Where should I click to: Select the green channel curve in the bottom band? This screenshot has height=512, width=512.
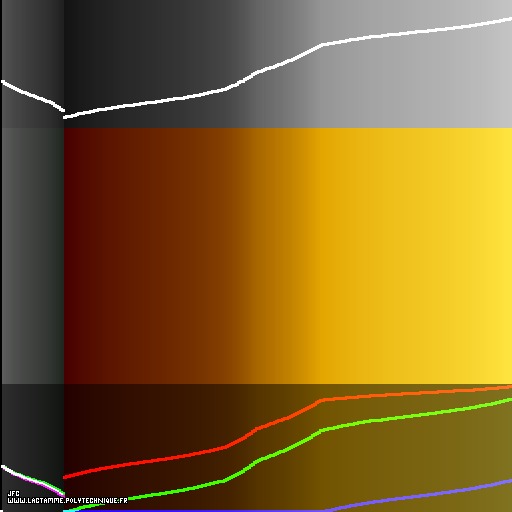(x=288, y=454)
